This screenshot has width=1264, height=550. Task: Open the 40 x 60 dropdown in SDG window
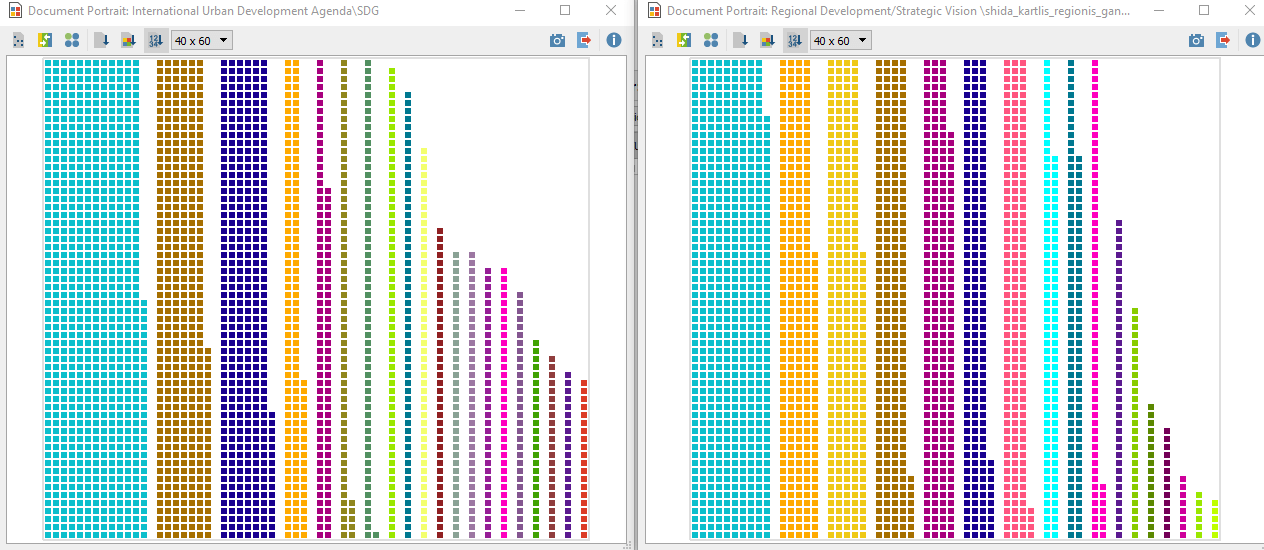(x=202, y=41)
